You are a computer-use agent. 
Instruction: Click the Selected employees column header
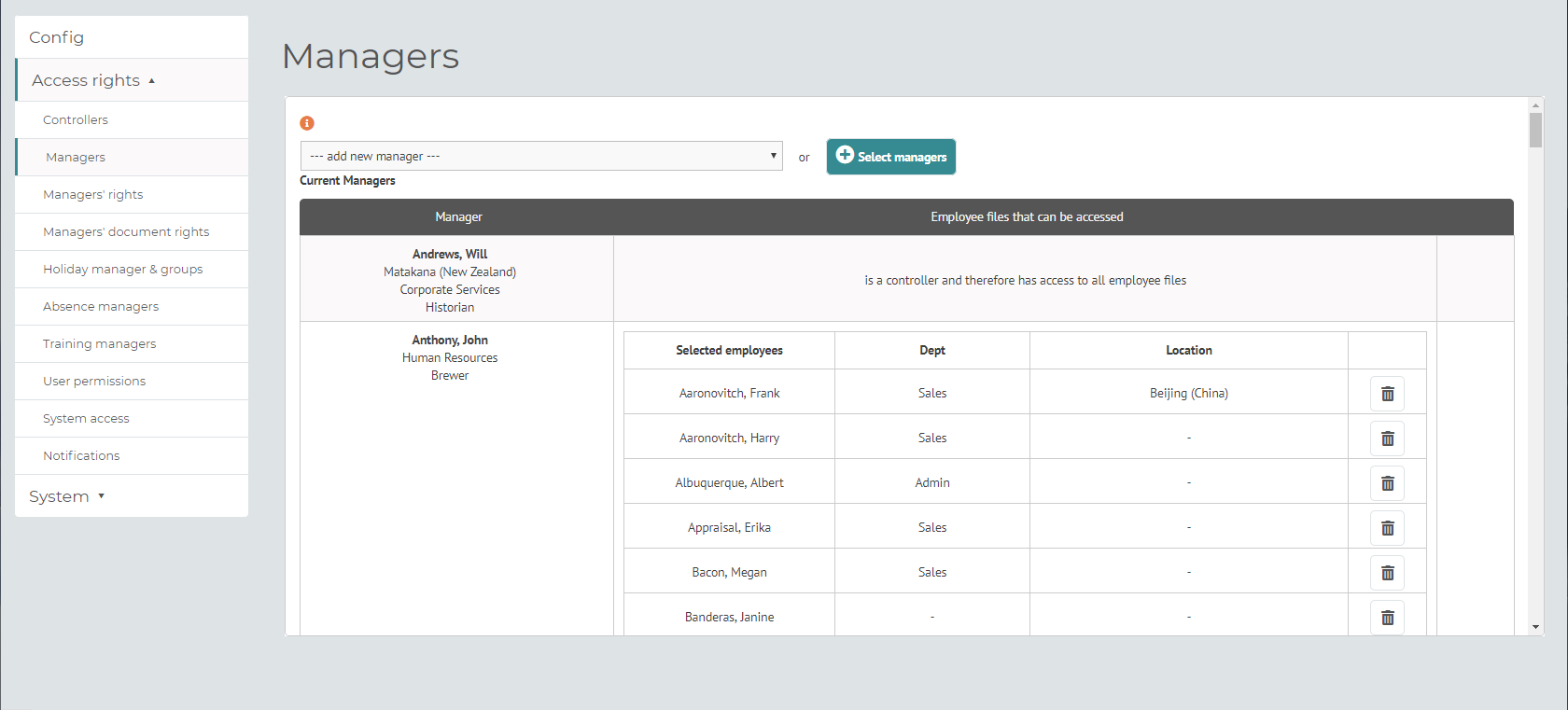pos(729,350)
